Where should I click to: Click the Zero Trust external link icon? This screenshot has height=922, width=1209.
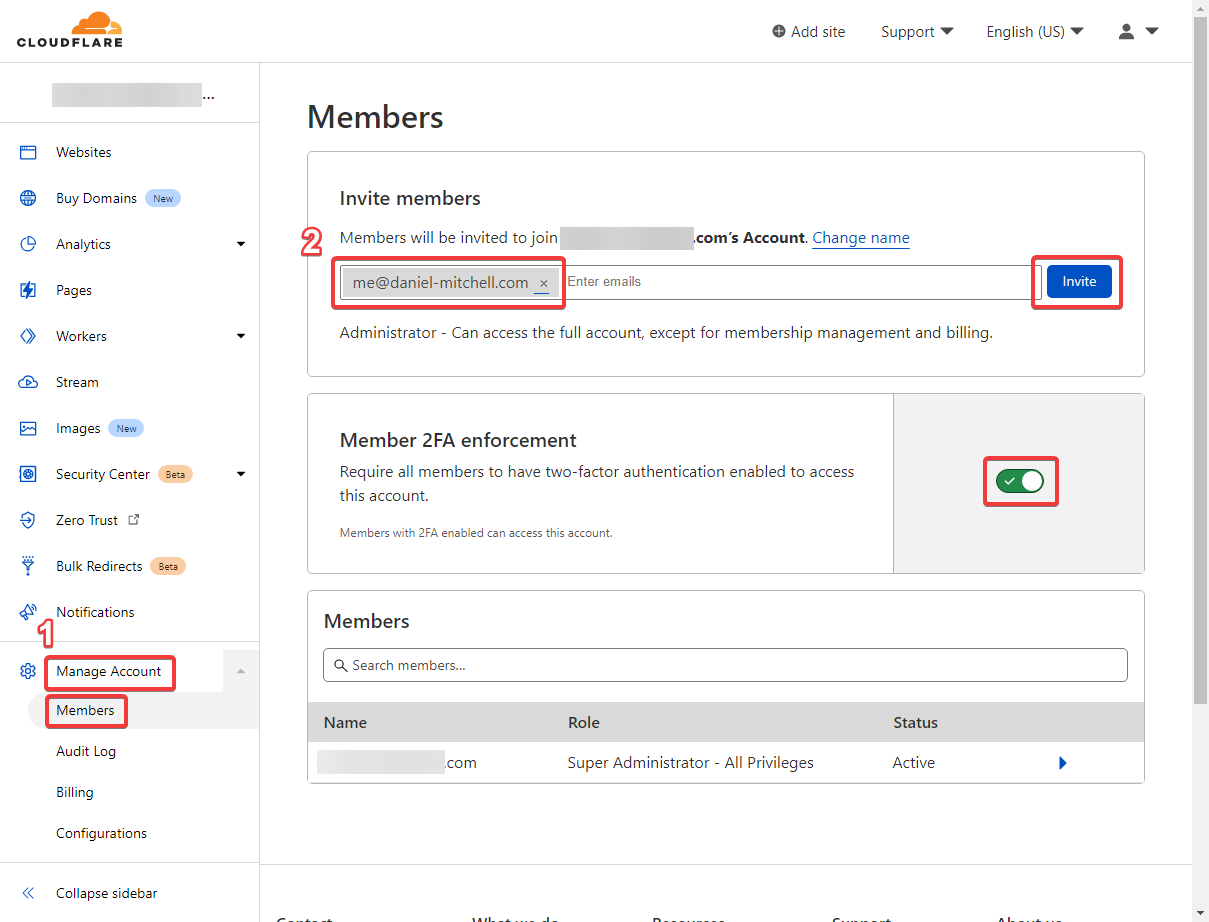tap(134, 520)
